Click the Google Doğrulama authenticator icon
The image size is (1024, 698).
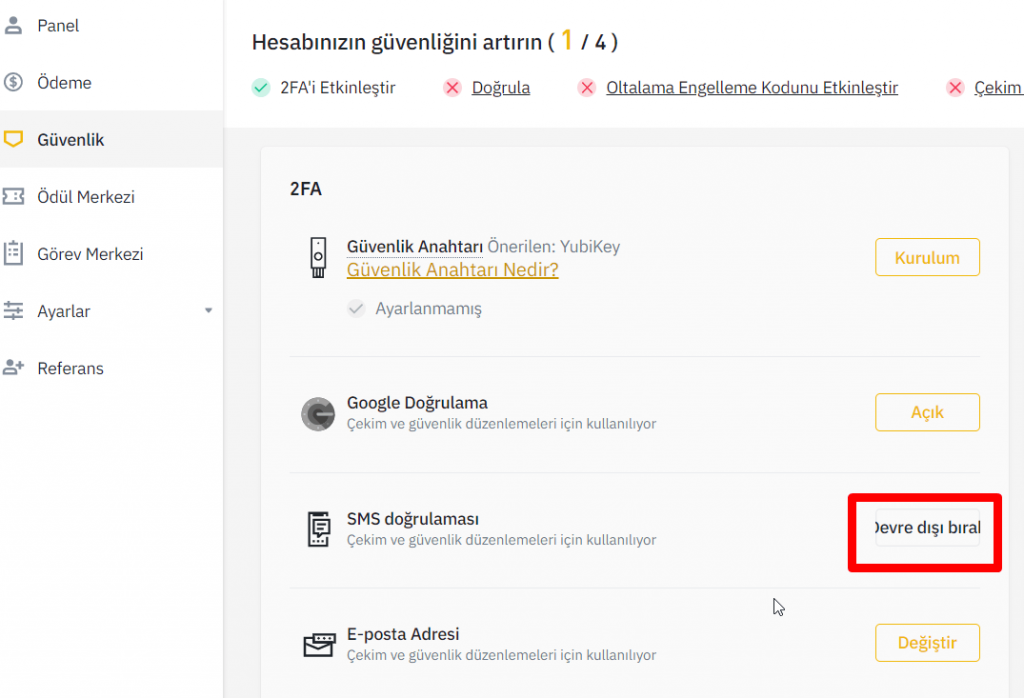[318, 414]
